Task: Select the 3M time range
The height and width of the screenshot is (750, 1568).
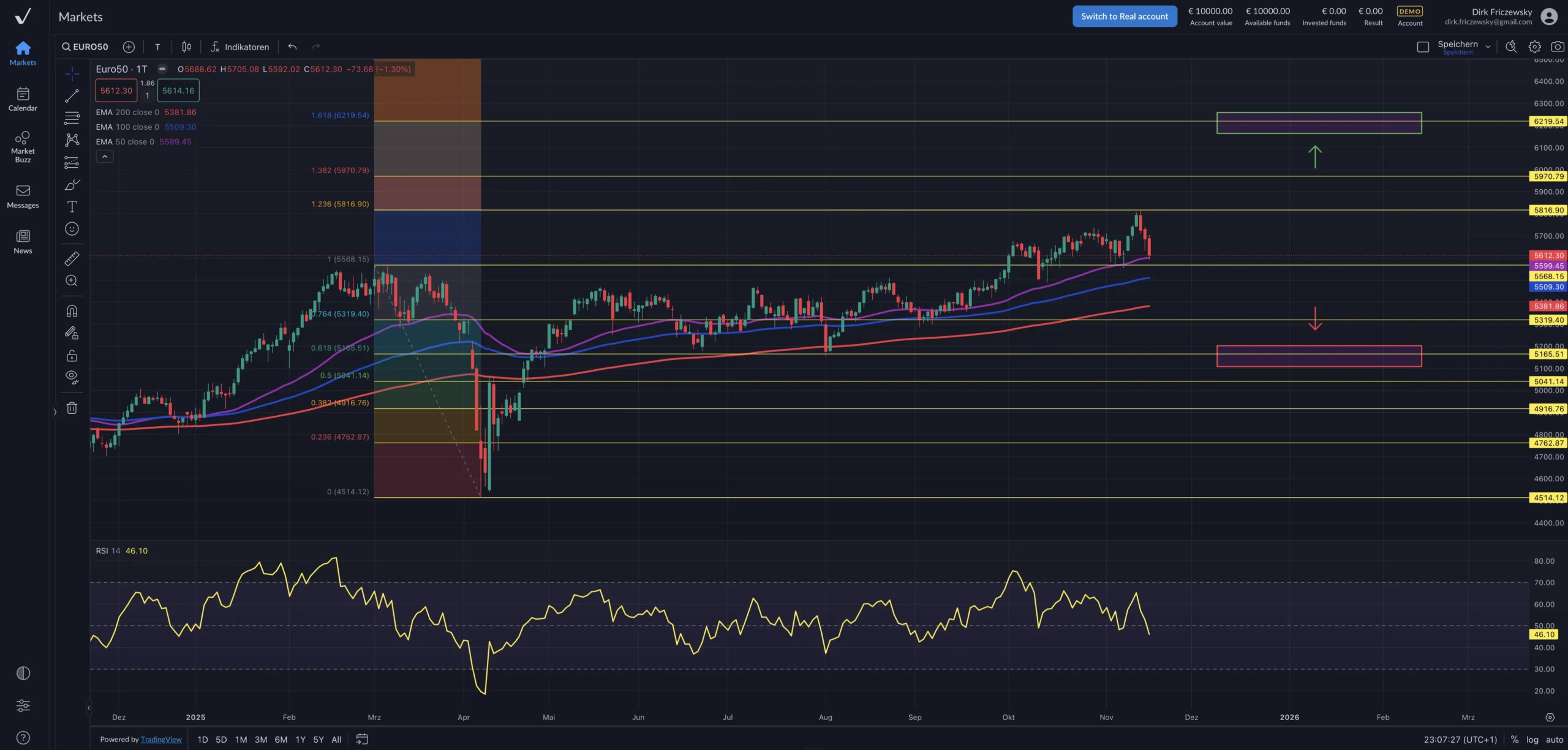Action: [261, 740]
